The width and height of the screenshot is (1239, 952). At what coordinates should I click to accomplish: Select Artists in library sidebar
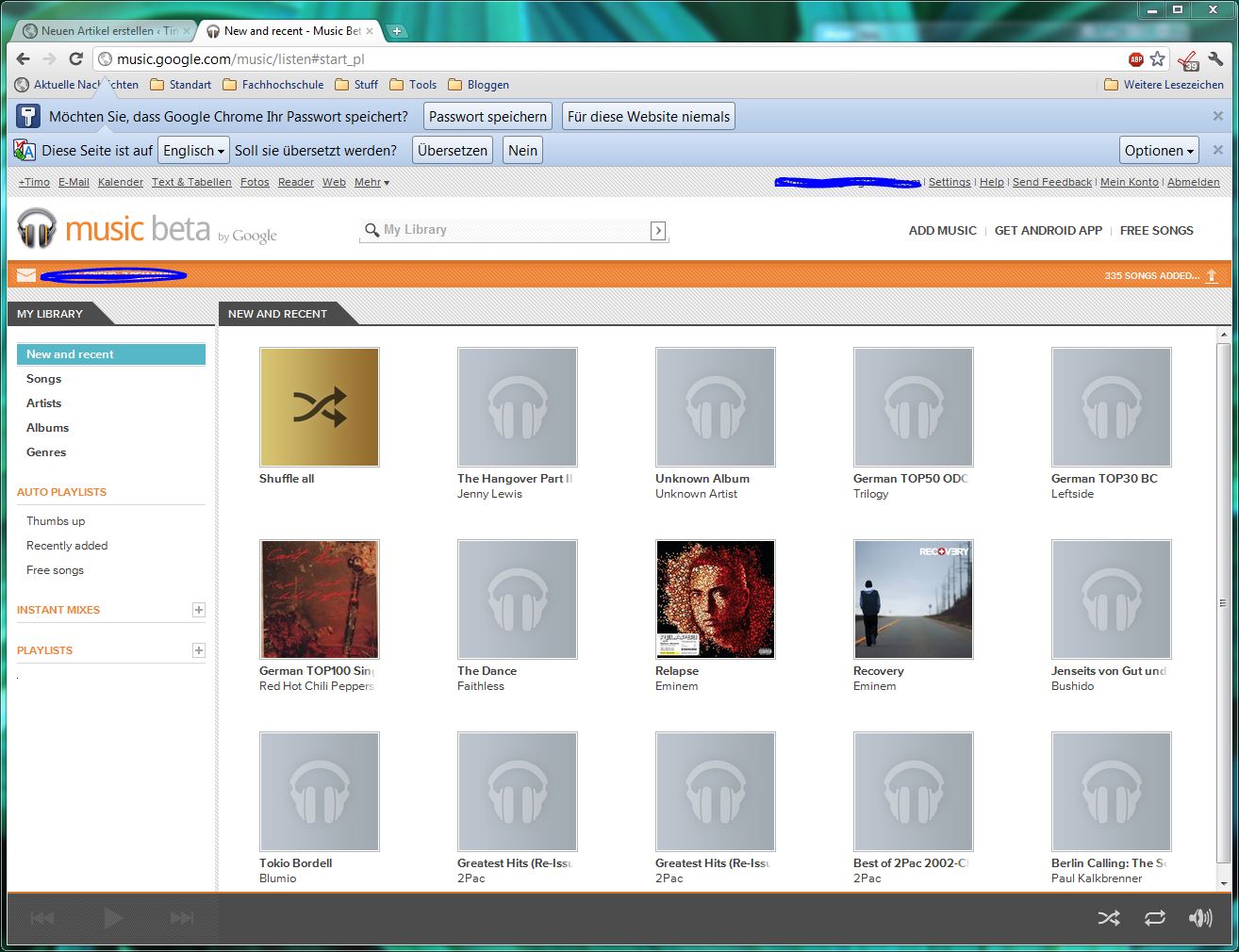pos(43,403)
